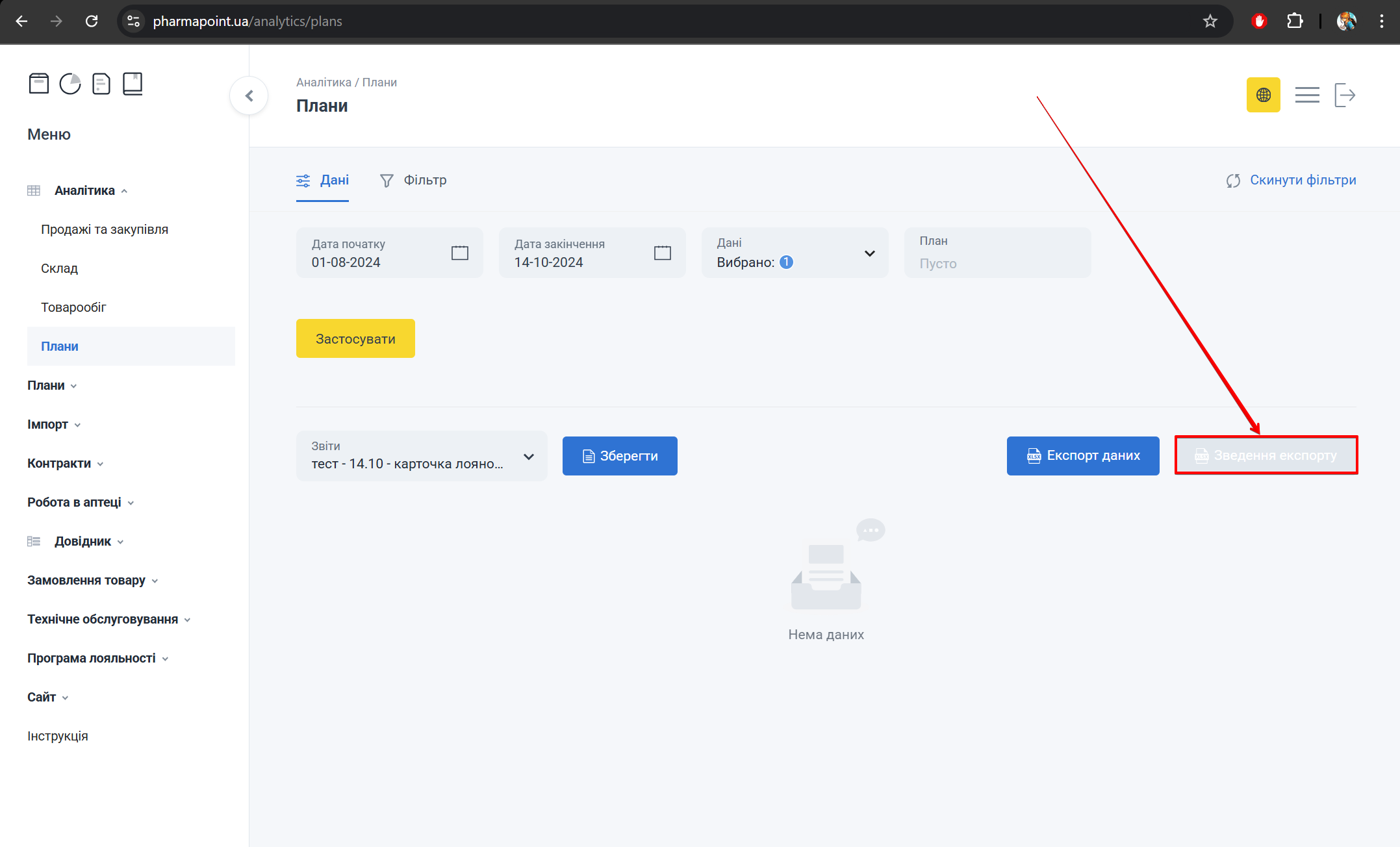
Task: Switch to the Фільтр tab
Action: pos(413,180)
